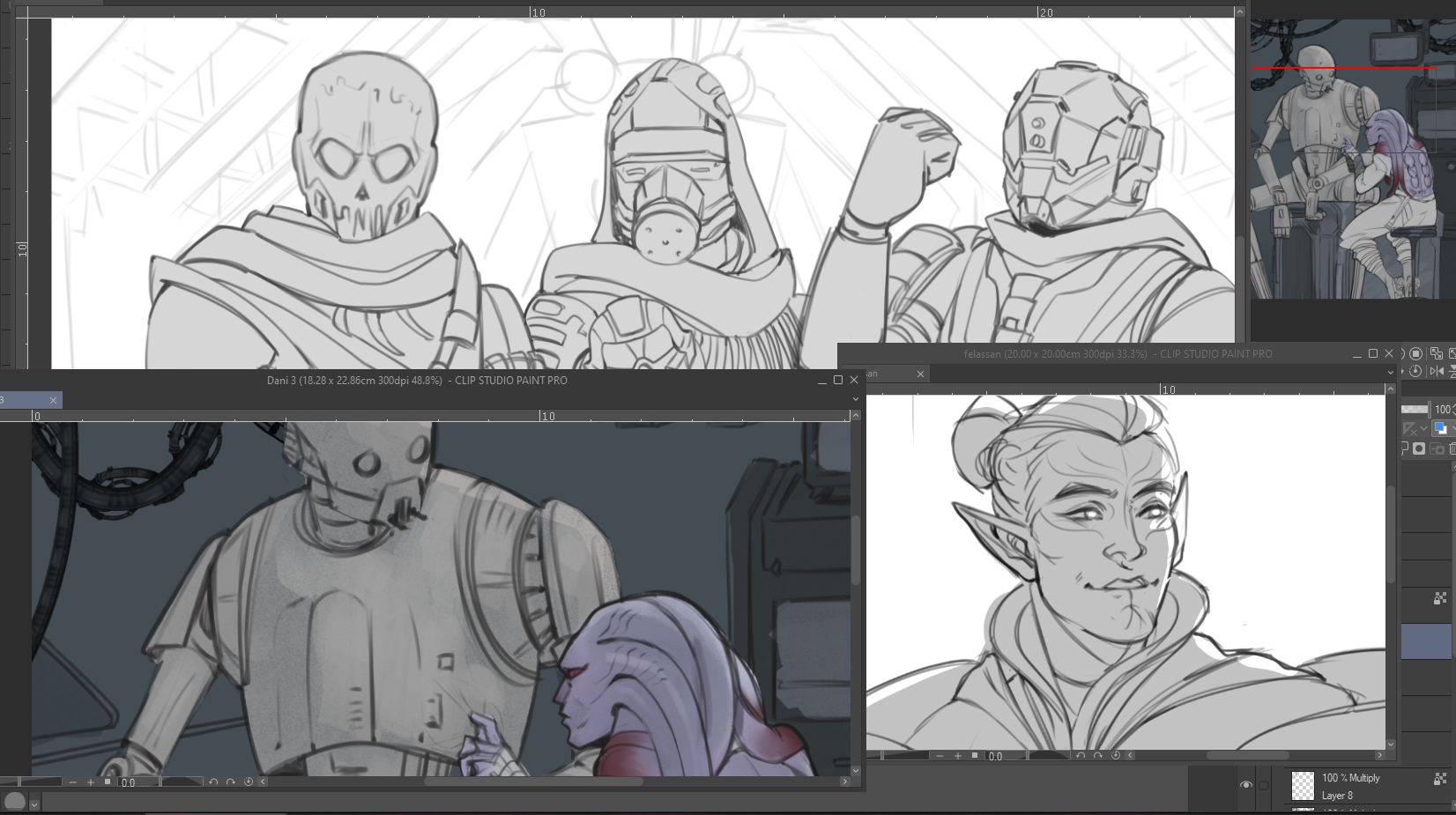
Task: Expand the felassan canvas tab list dropdown
Action: (1391, 373)
